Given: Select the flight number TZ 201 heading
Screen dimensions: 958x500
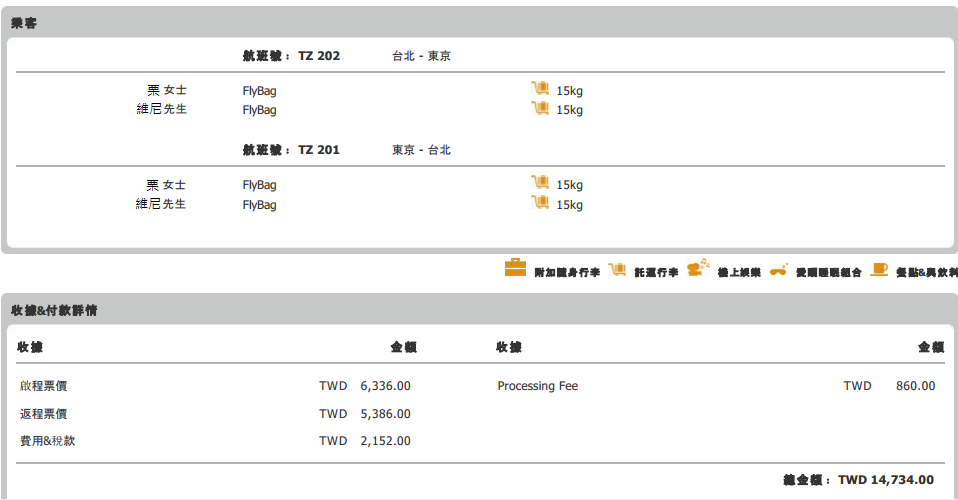Looking at the screenshot, I should click(x=291, y=150).
